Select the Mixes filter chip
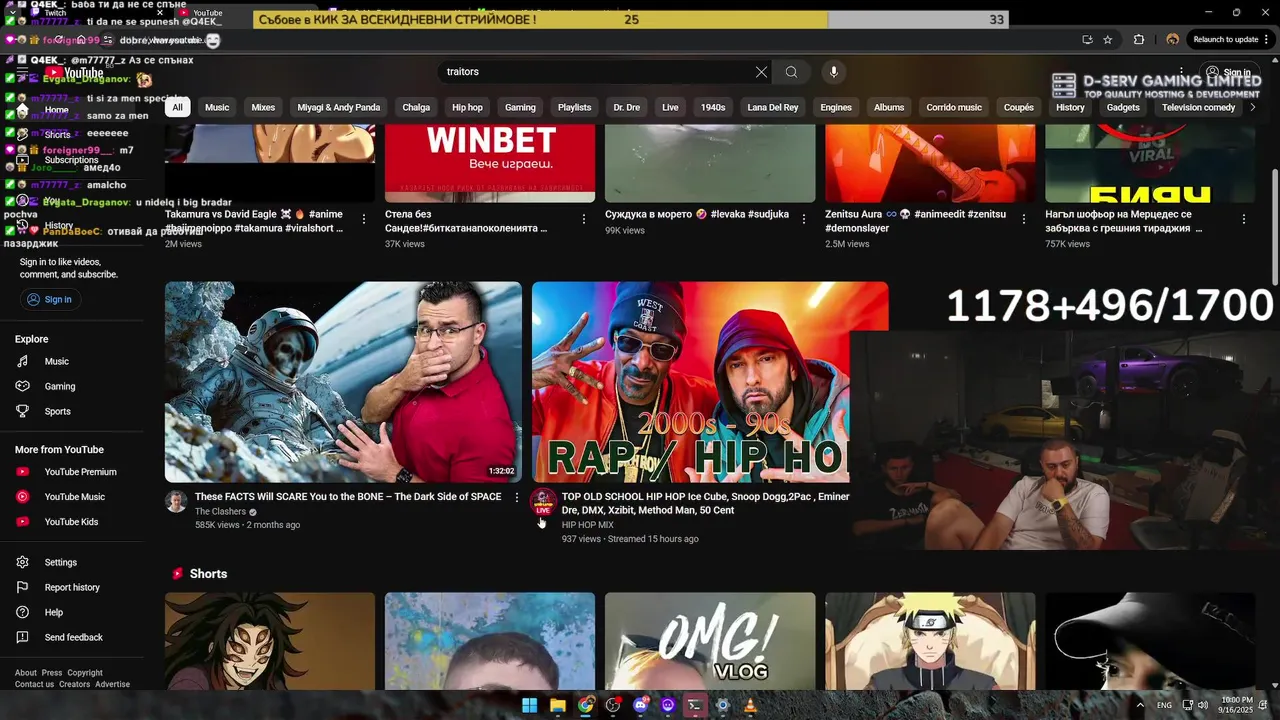 pos(263,107)
